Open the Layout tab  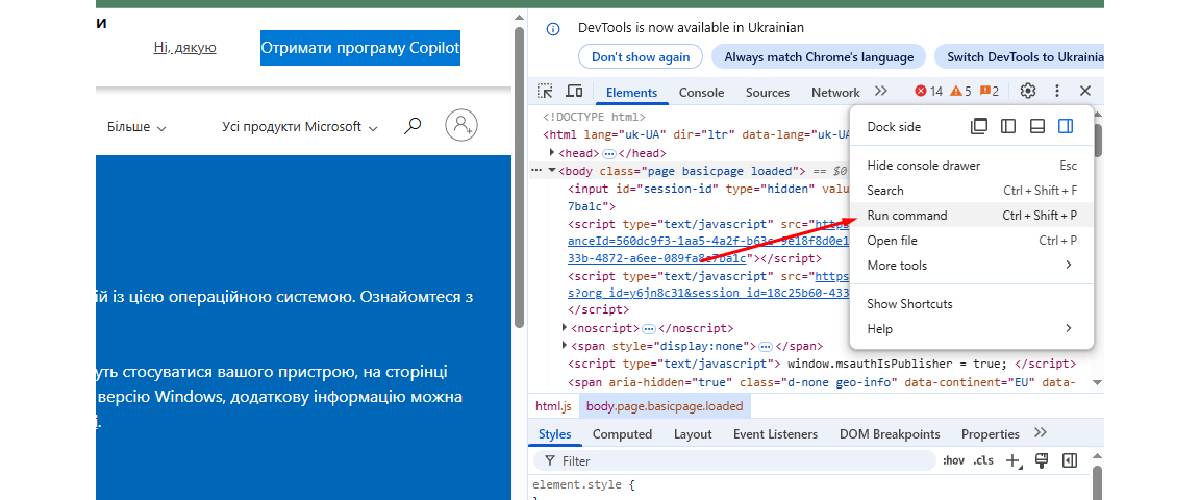692,434
